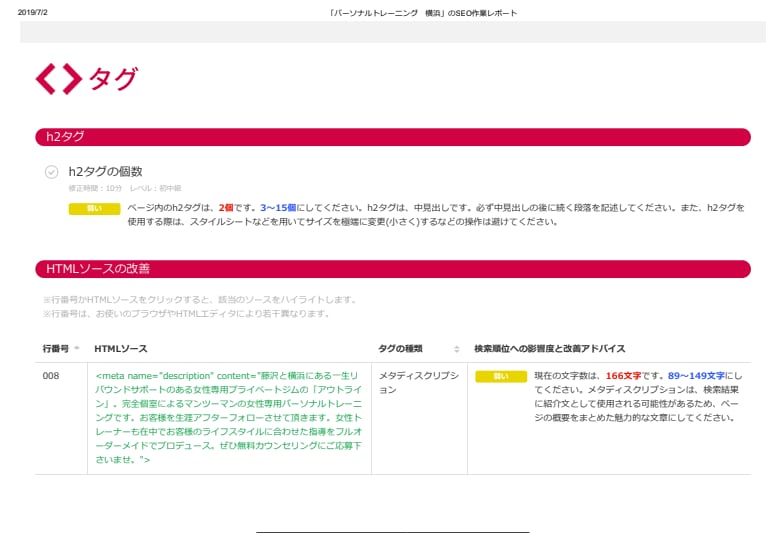Click the gray note about highlighting sources
Screen dimensions: 782x533
(200, 300)
